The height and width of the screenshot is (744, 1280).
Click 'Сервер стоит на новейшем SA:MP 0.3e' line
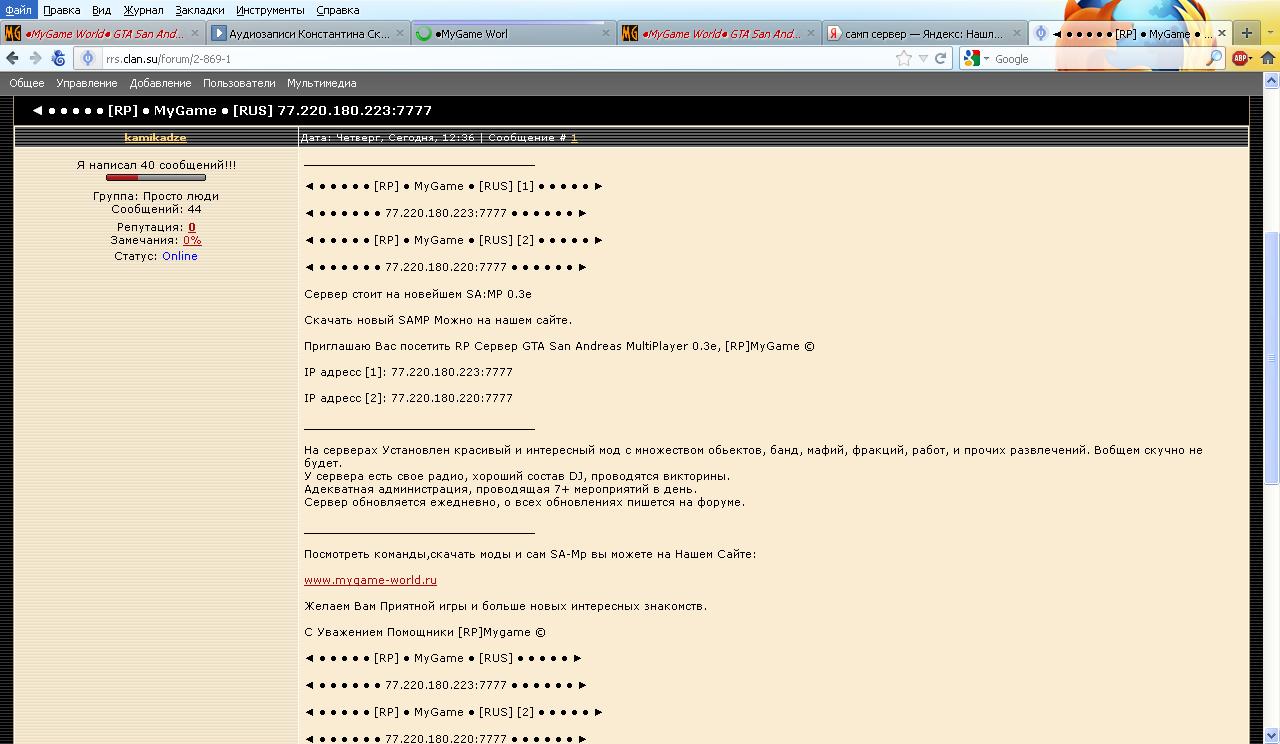click(x=418, y=294)
